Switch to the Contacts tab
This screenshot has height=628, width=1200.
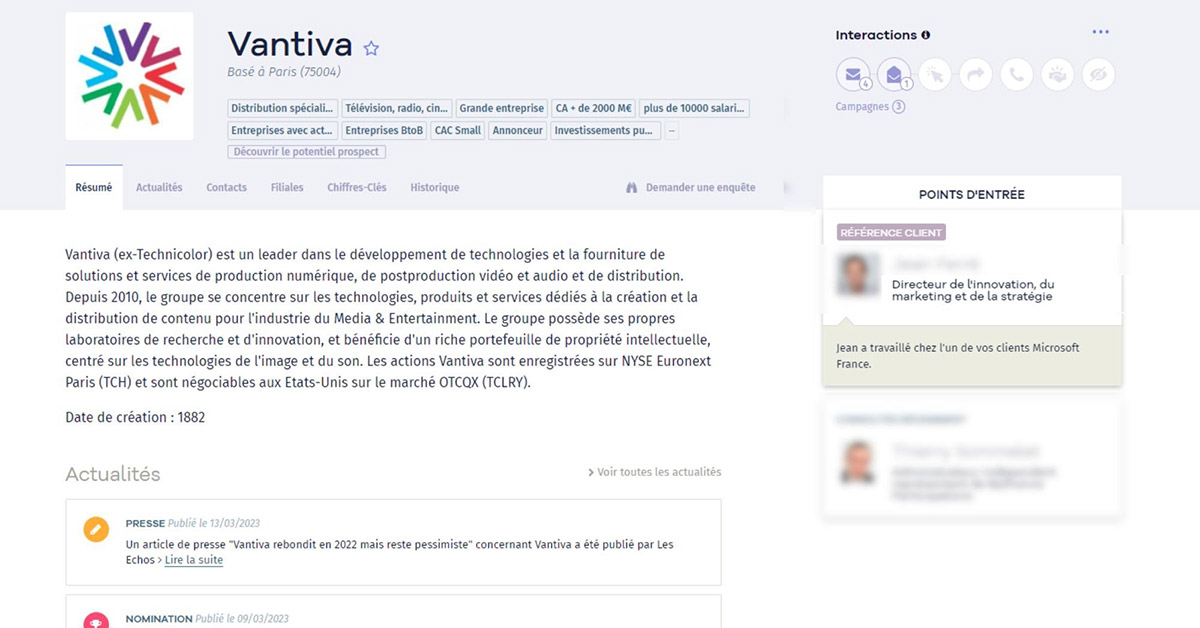pyautogui.click(x=226, y=188)
